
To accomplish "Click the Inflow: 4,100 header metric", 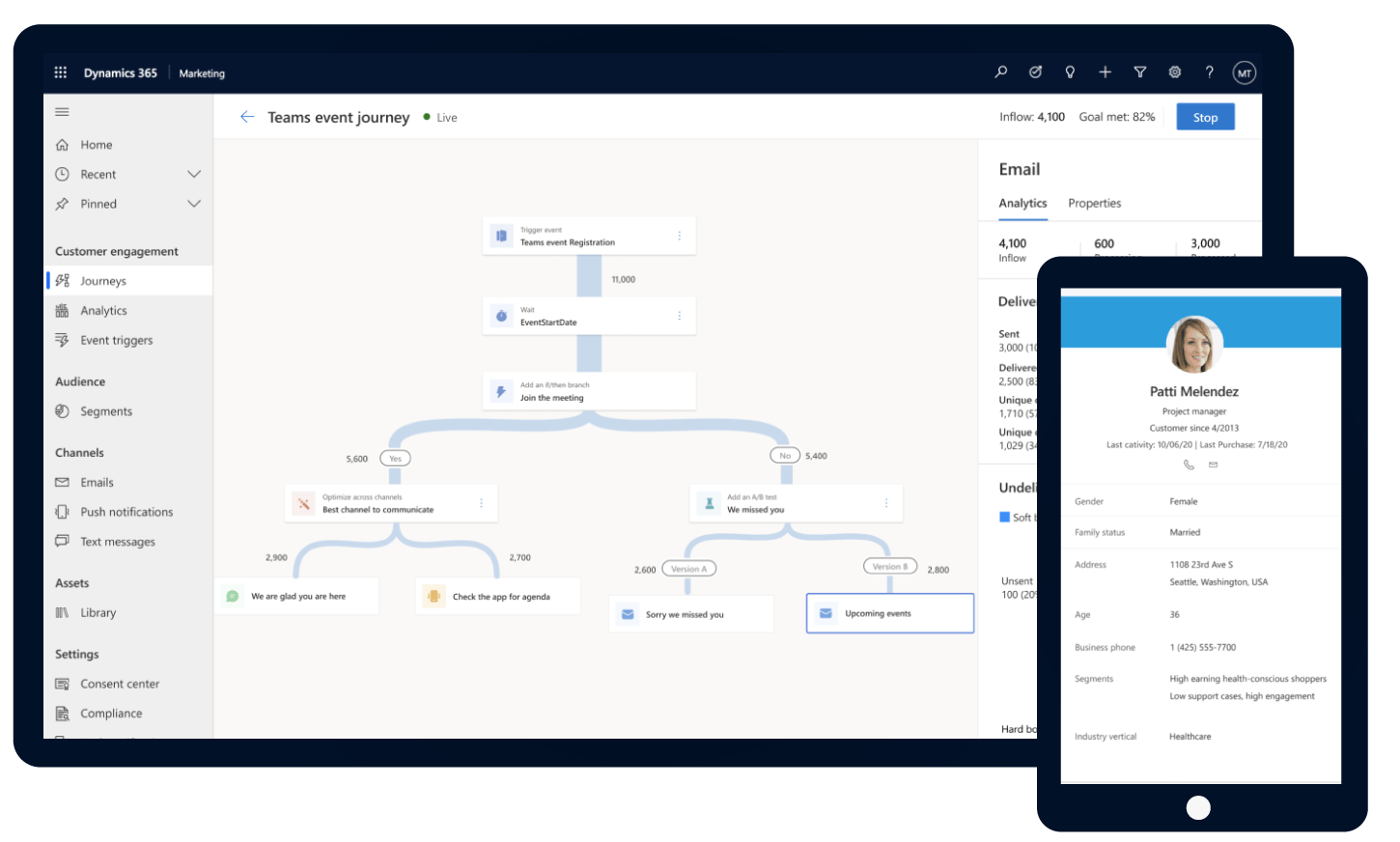I will point(1032,117).
